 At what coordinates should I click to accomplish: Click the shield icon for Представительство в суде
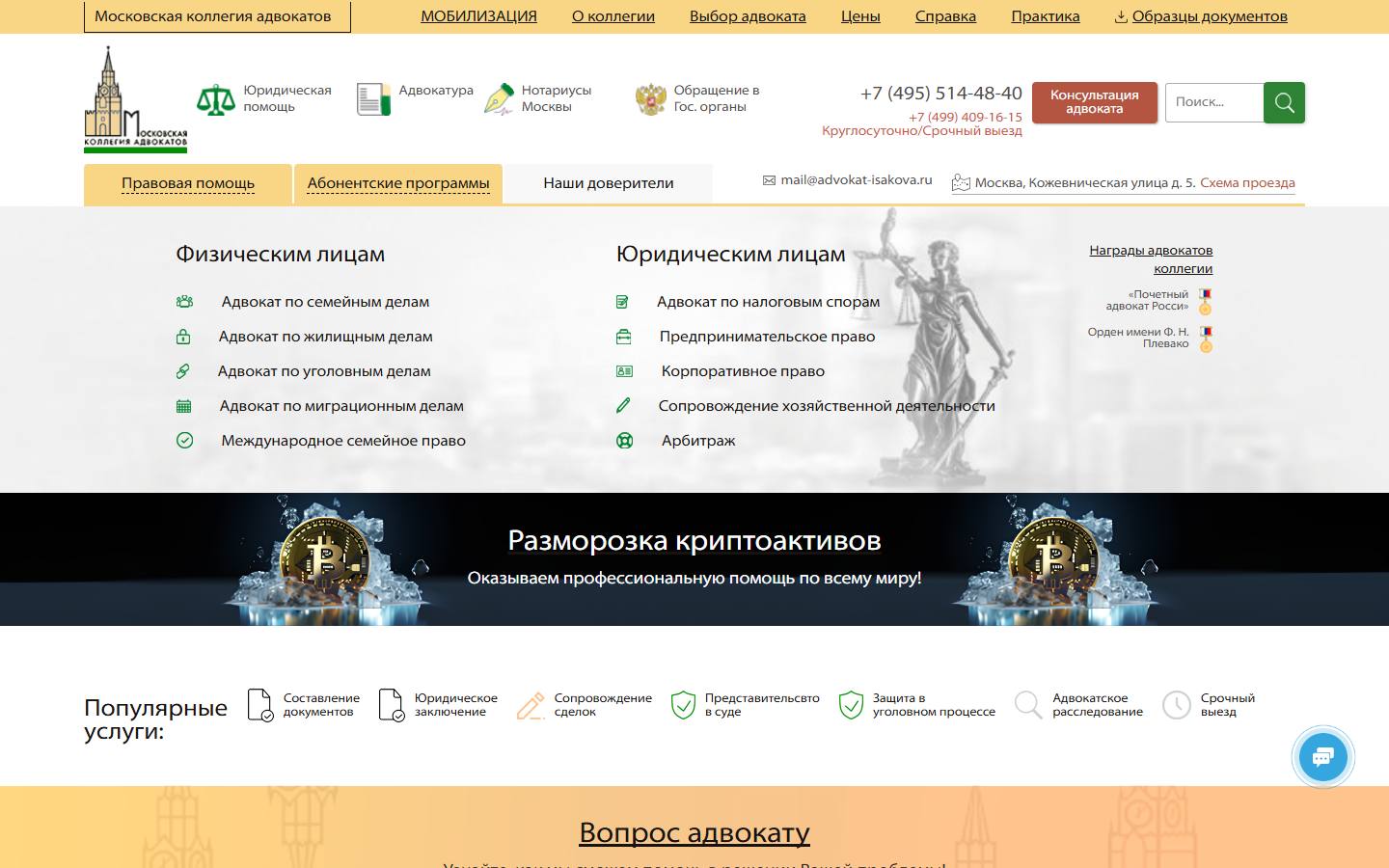tap(683, 705)
